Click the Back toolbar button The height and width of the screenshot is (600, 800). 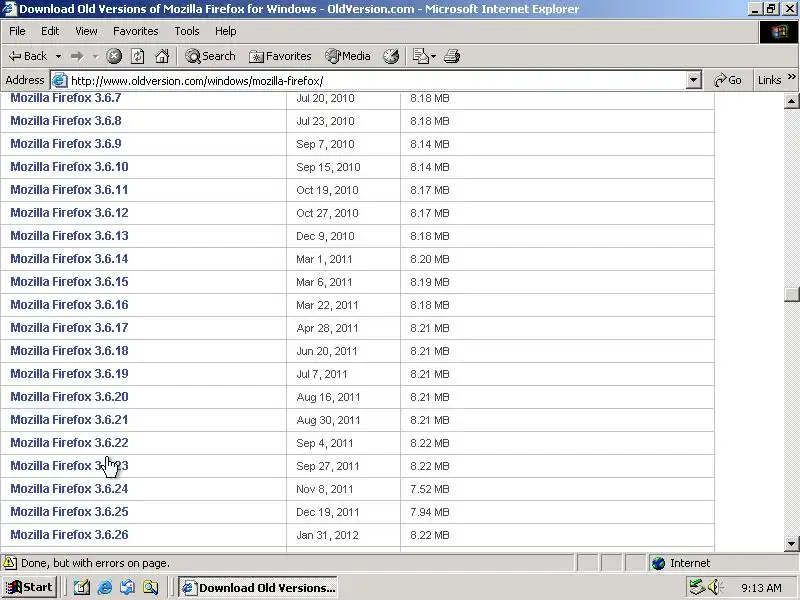[28, 56]
